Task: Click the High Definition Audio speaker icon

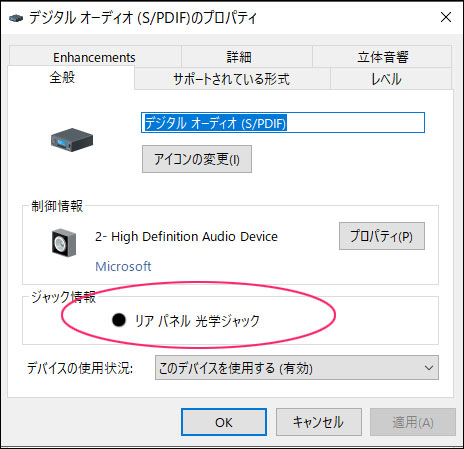Action: coord(64,243)
